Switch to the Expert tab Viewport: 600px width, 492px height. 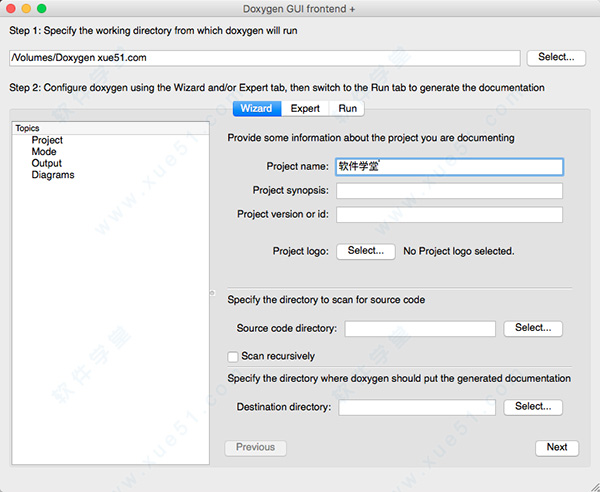(305, 108)
